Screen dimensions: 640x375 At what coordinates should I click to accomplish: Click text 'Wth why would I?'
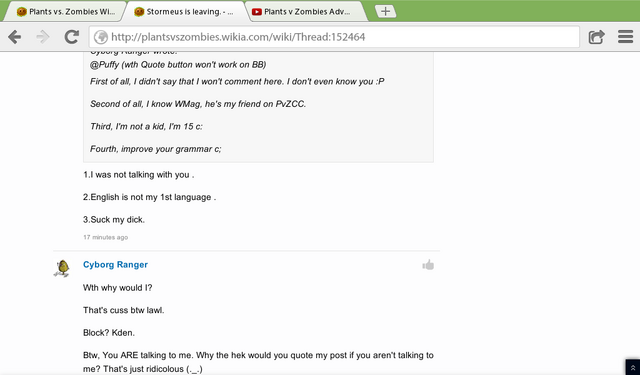118,288
